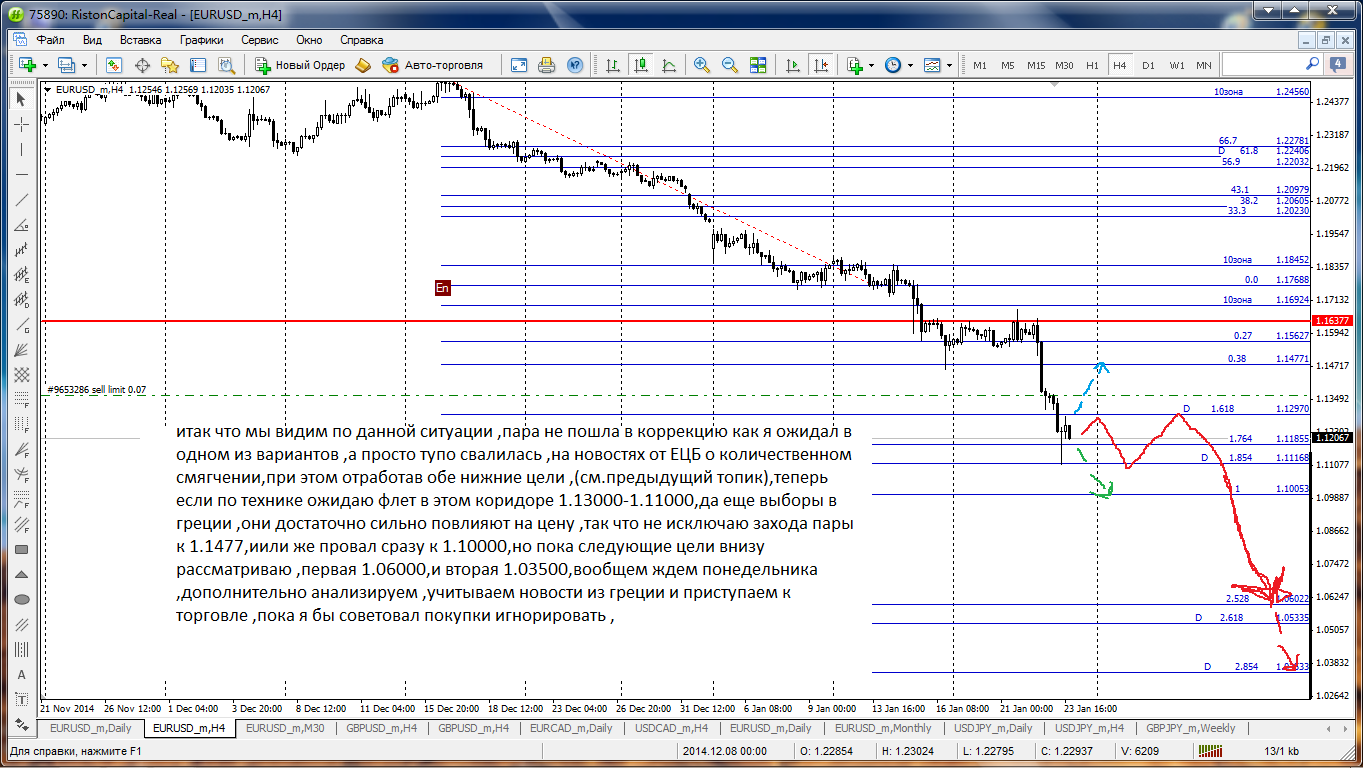The image size is (1363, 768).
Task: Click the Print chart icon
Action: 547,65
